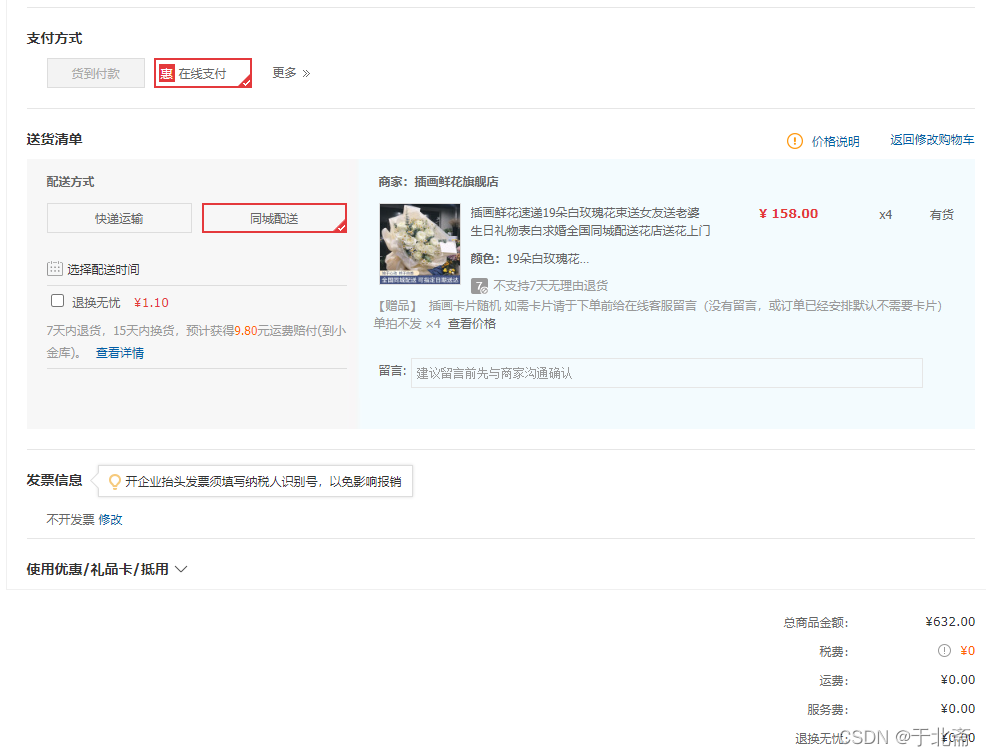Click 修改 to edit invoice info
986x756 pixels.
(x=110, y=520)
